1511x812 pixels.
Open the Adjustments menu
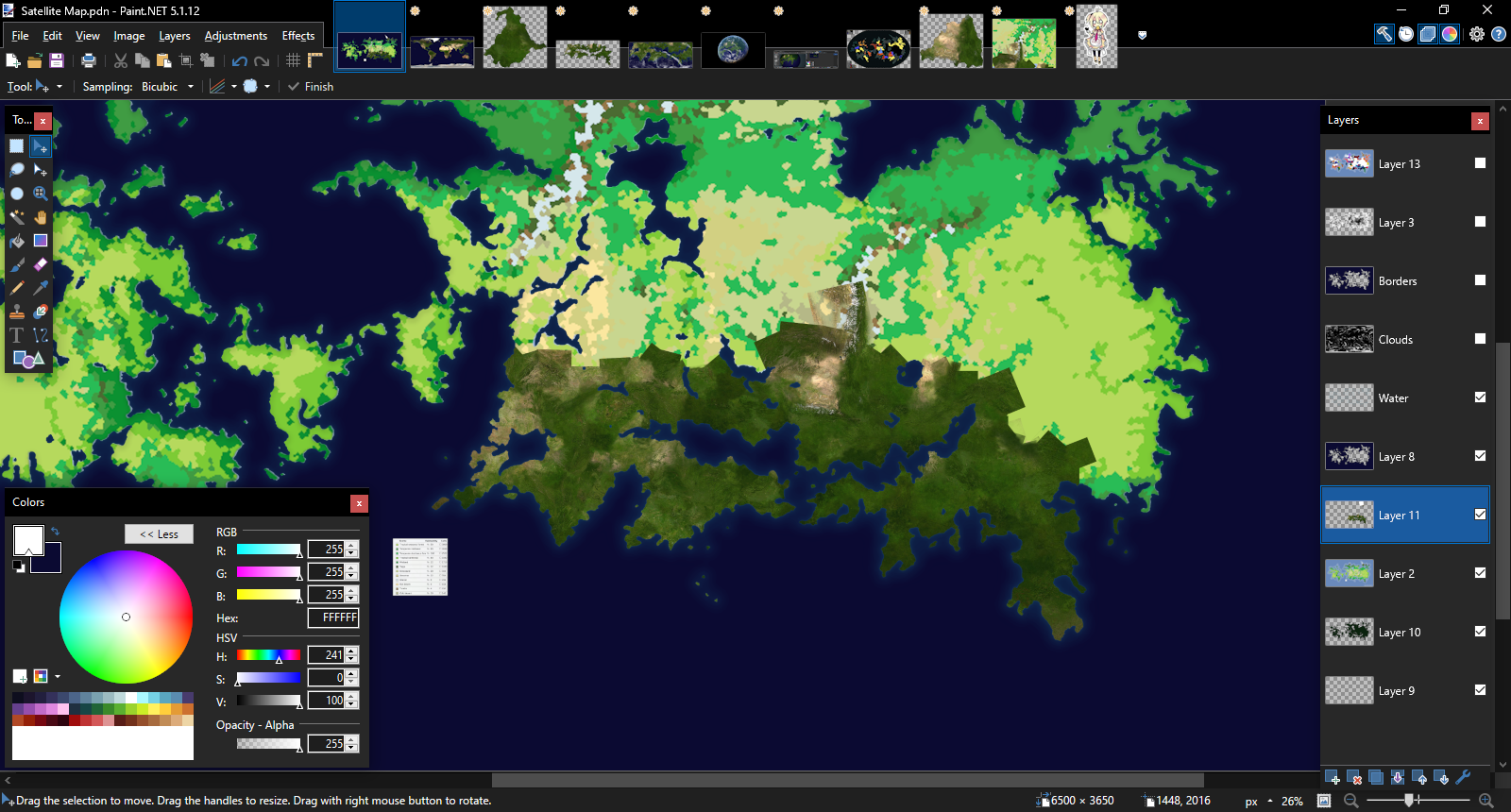point(235,36)
